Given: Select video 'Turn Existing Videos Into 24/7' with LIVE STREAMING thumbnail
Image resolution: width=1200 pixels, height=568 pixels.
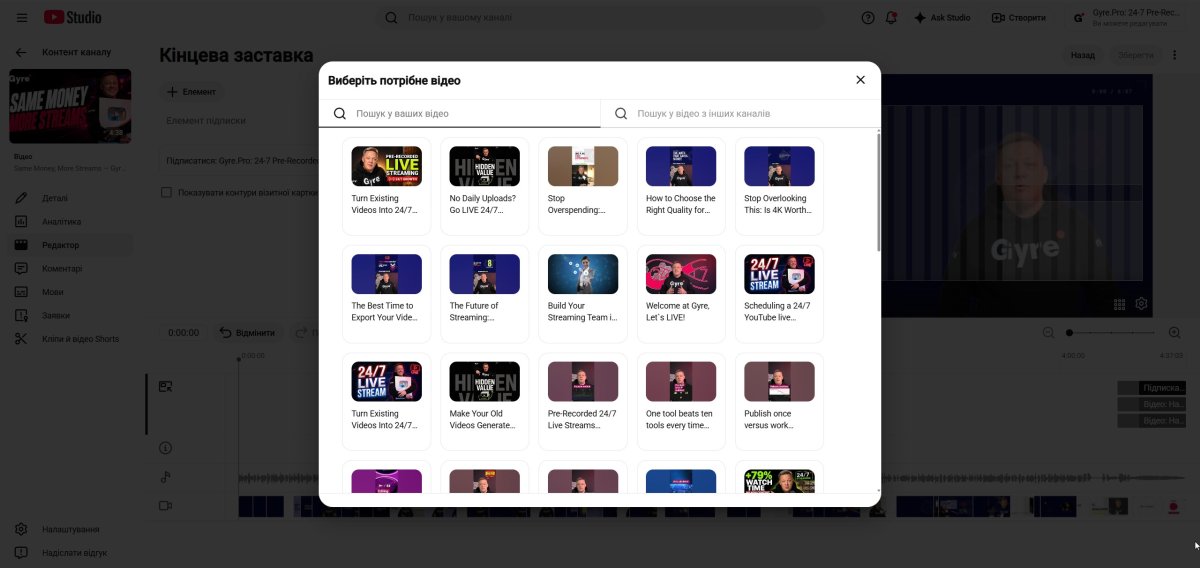Looking at the screenshot, I should (386, 186).
